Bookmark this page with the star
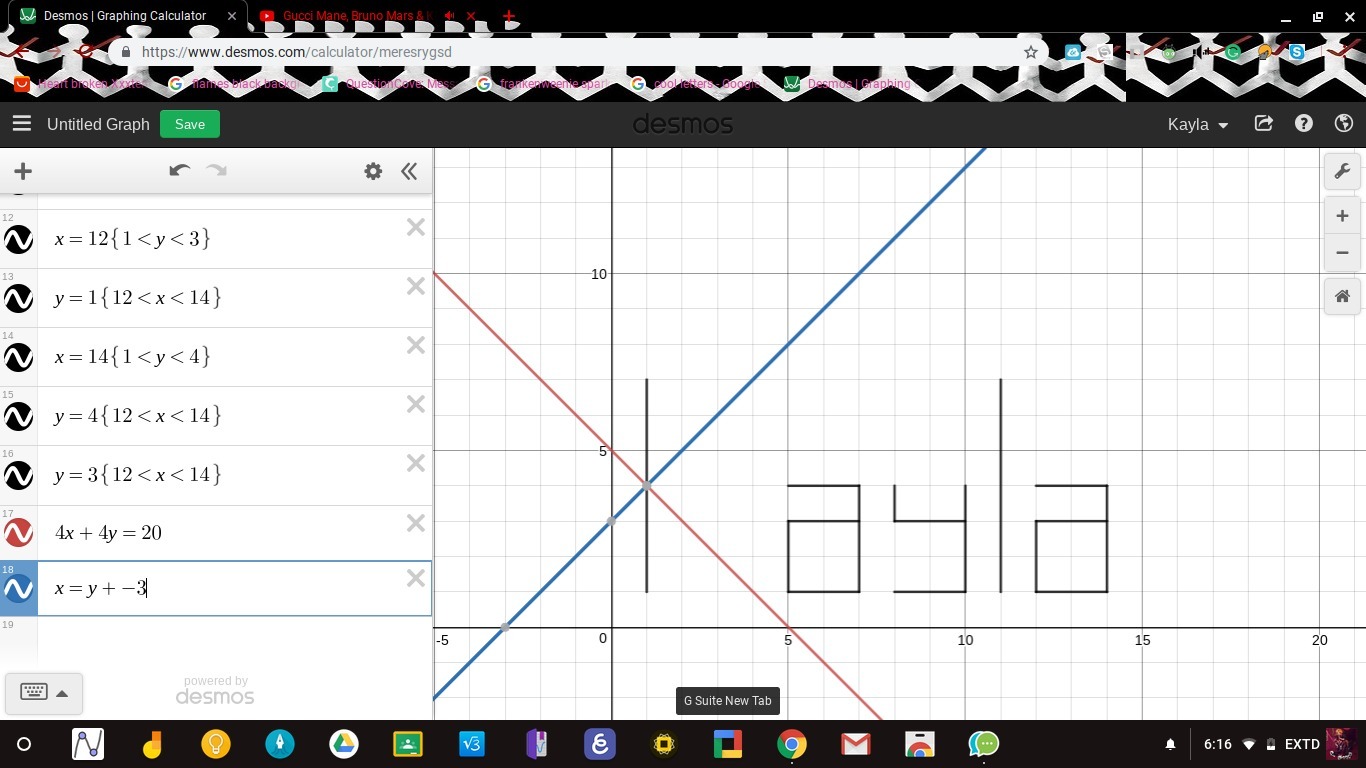Screen dimensions: 1366x768 [1031, 52]
